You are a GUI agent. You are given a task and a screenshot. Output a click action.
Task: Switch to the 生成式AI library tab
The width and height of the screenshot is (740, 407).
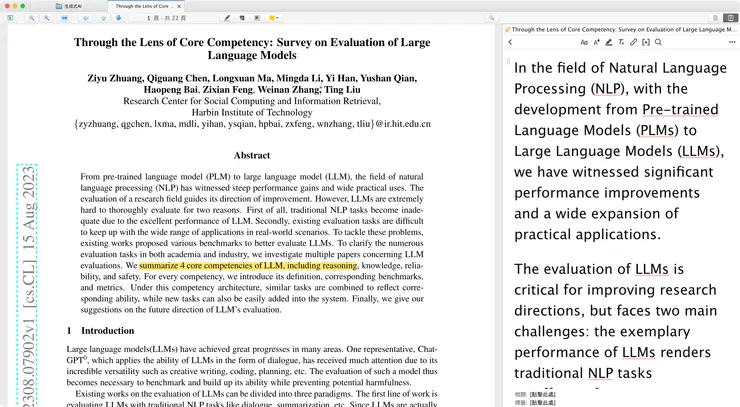[x=69, y=6]
